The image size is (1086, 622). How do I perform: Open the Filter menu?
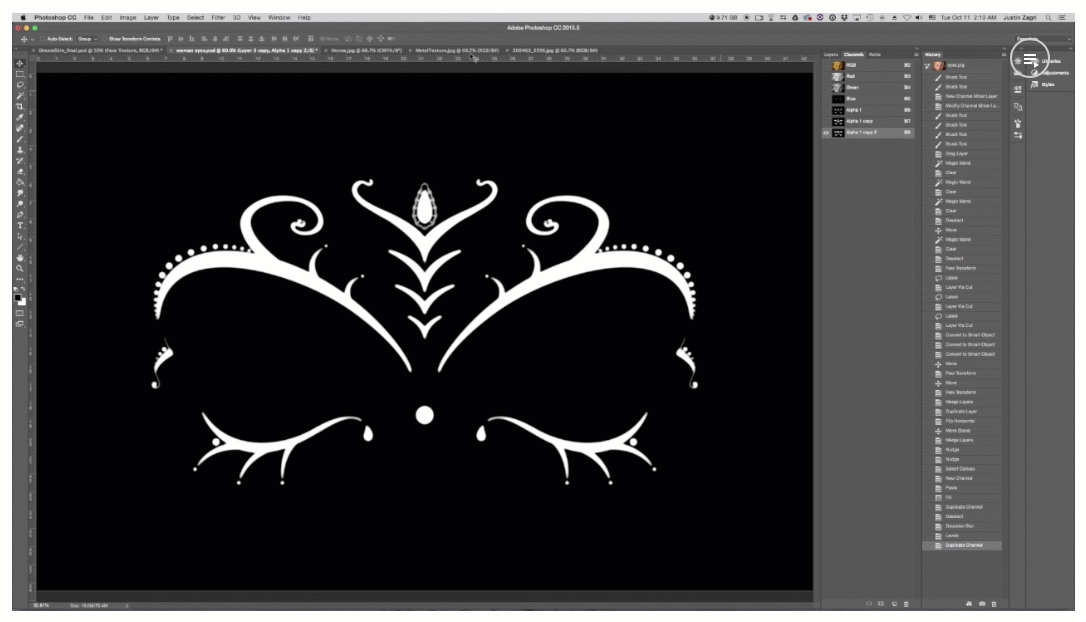218,17
